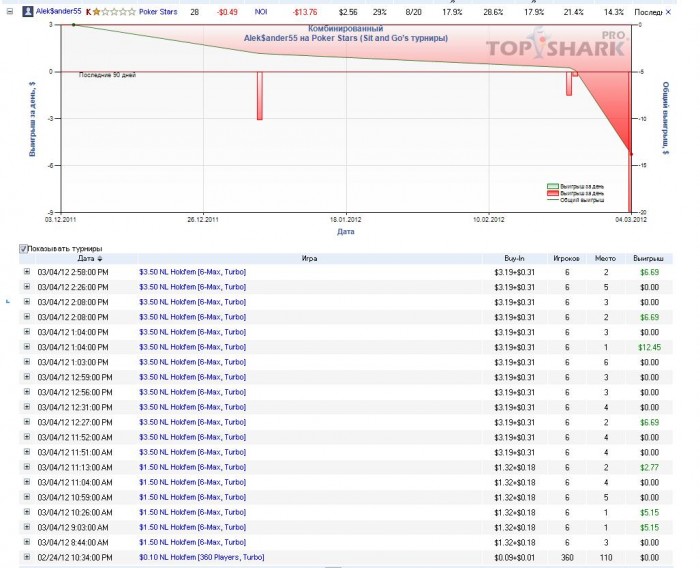Expand the 03/04/12 11:04:00 AM tournament row
700x568 pixels.
[x=27, y=482]
